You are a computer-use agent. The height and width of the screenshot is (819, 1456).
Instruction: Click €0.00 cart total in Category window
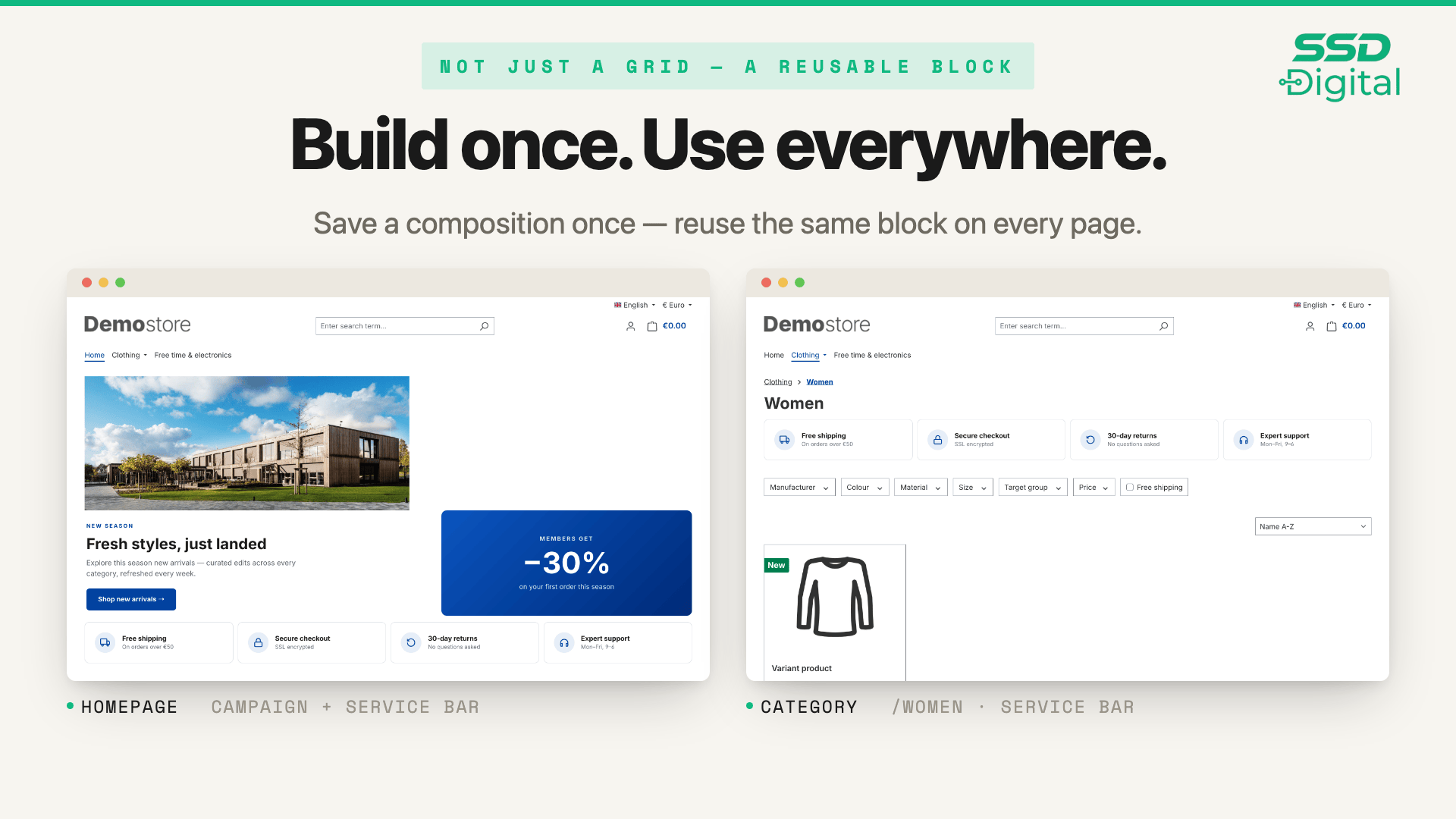tap(1354, 326)
